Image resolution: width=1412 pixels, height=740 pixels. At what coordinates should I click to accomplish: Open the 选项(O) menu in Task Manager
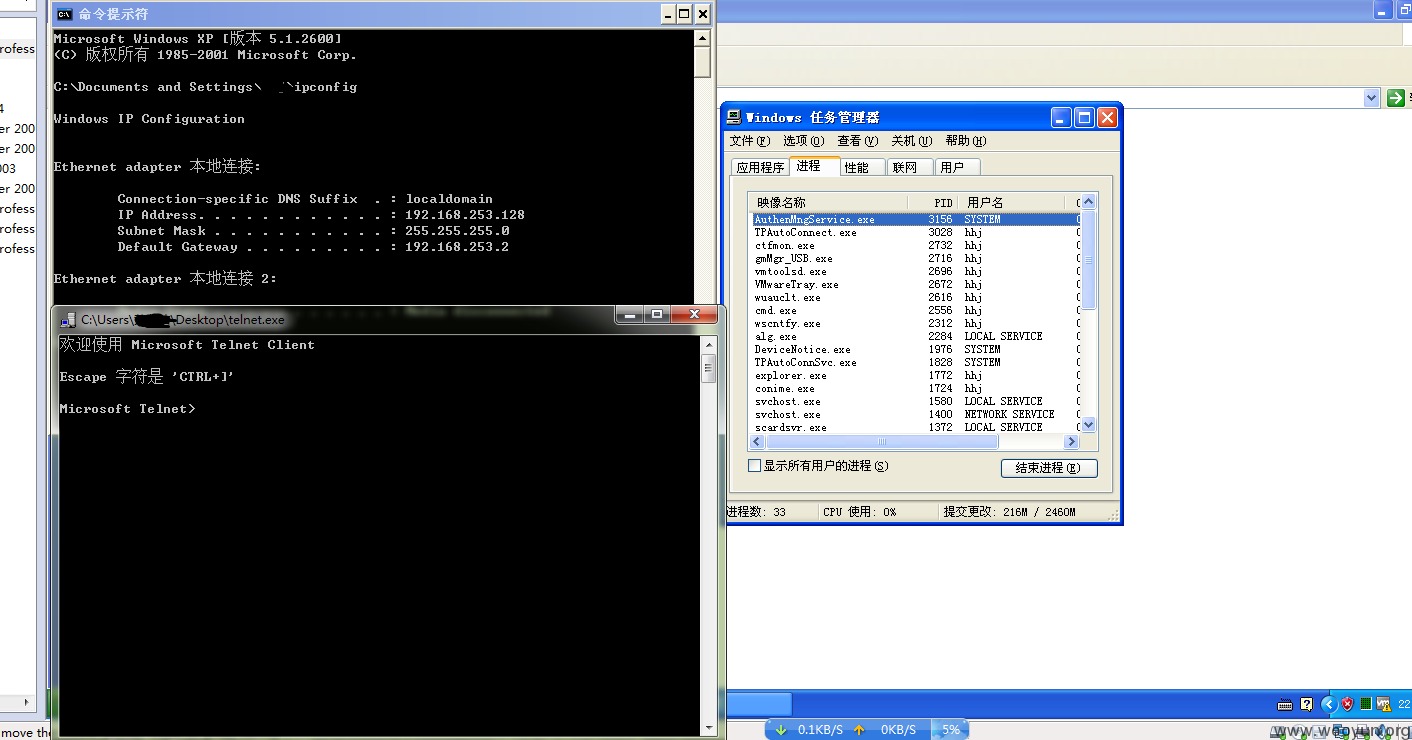[804, 141]
